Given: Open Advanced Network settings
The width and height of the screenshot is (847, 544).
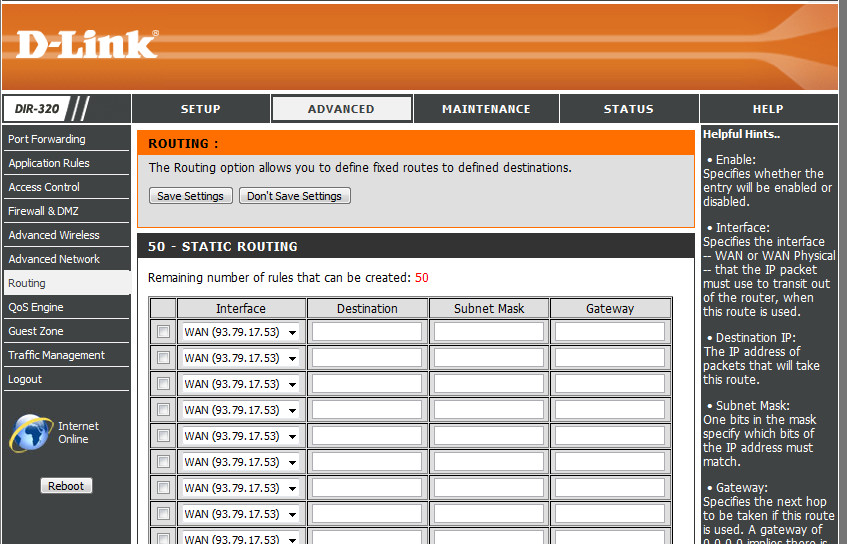Looking at the screenshot, I should [66, 259].
